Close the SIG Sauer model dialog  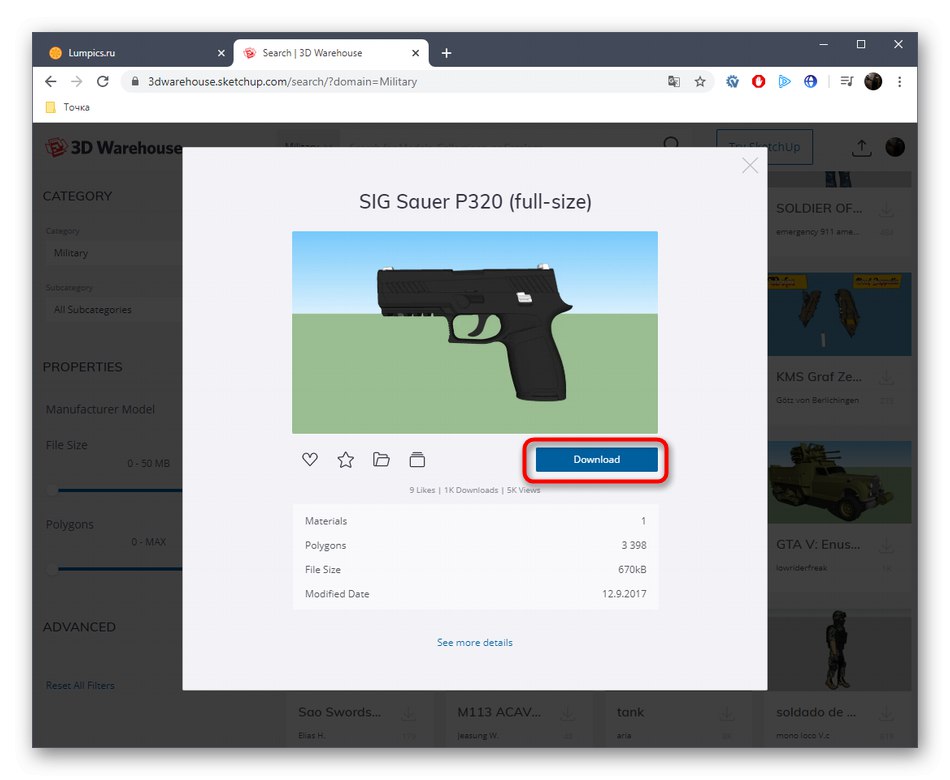click(x=749, y=165)
